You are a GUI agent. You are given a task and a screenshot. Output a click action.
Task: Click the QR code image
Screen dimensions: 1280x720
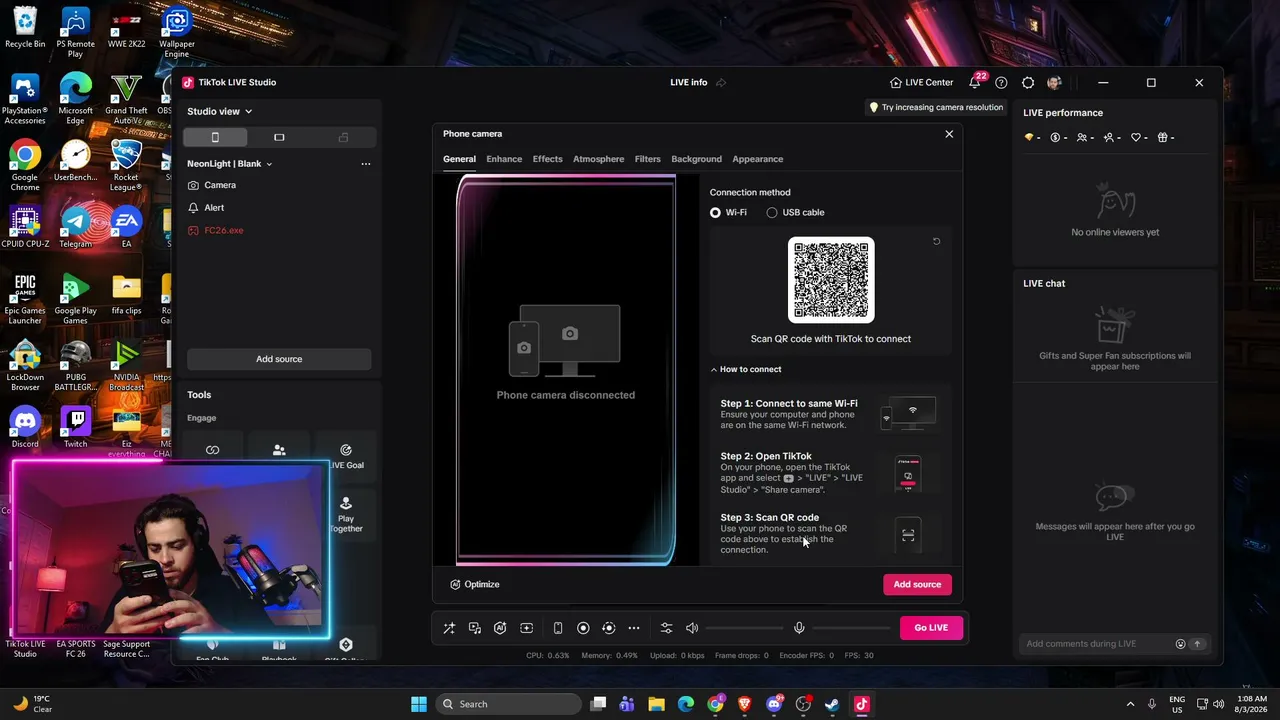click(831, 280)
